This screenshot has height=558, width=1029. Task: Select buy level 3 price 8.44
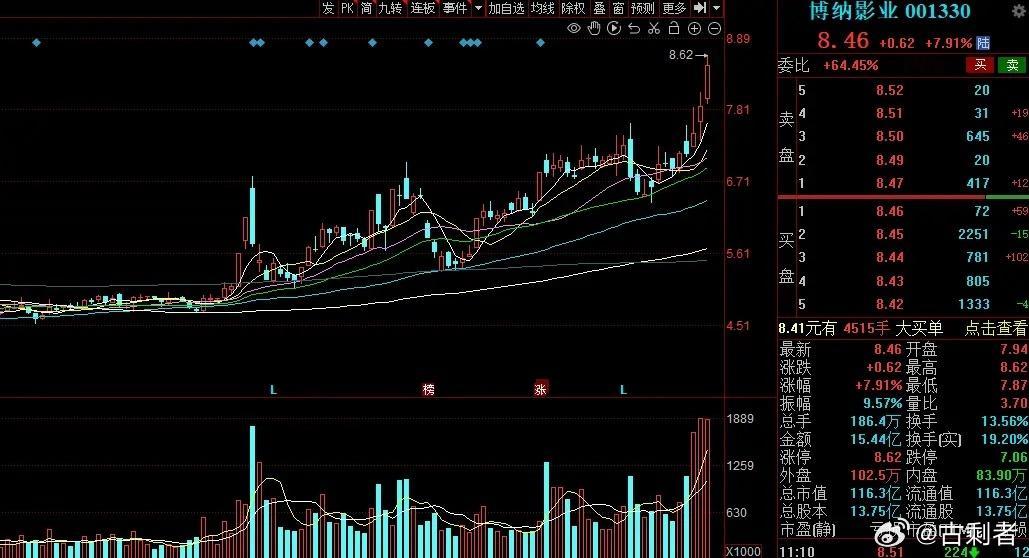pos(890,257)
